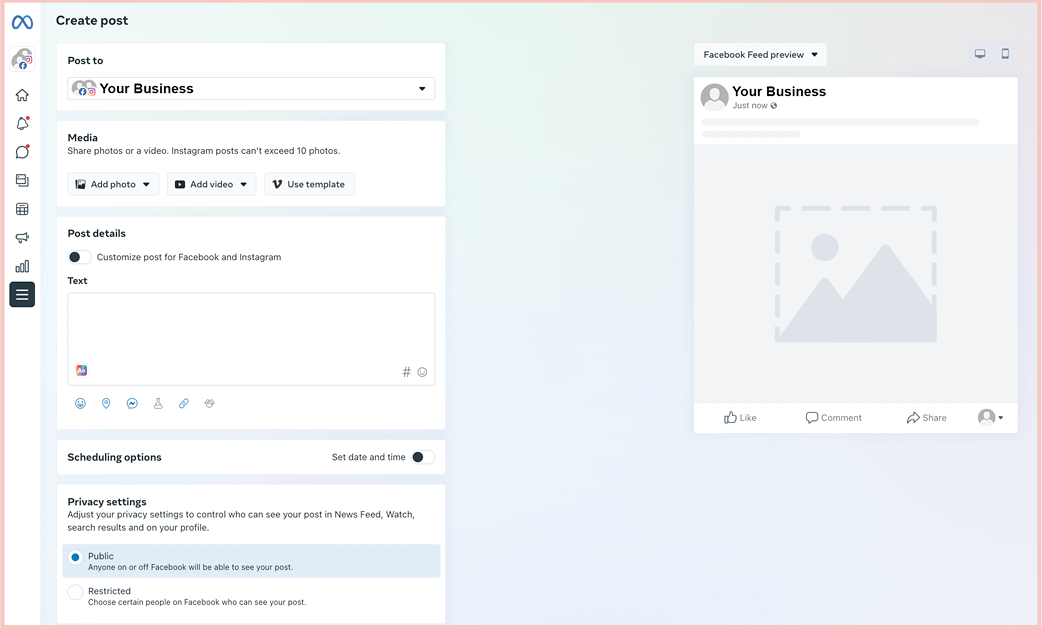Open the Posts and content sidebar icon
This screenshot has height=629, width=1042.
click(22, 181)
